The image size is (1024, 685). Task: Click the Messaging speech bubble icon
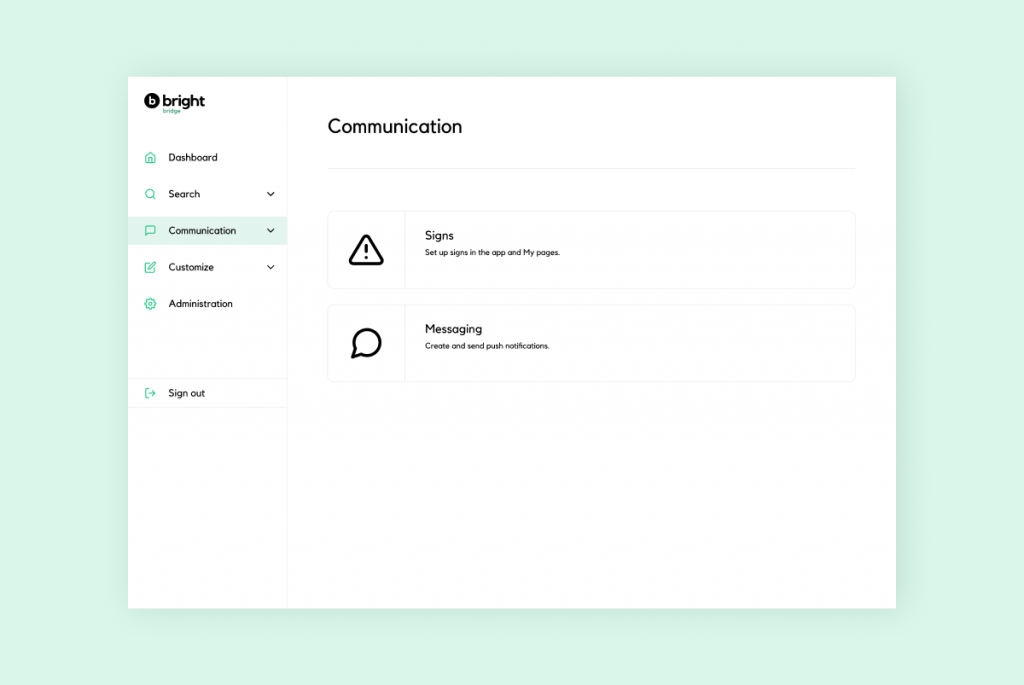pos(366,343)
